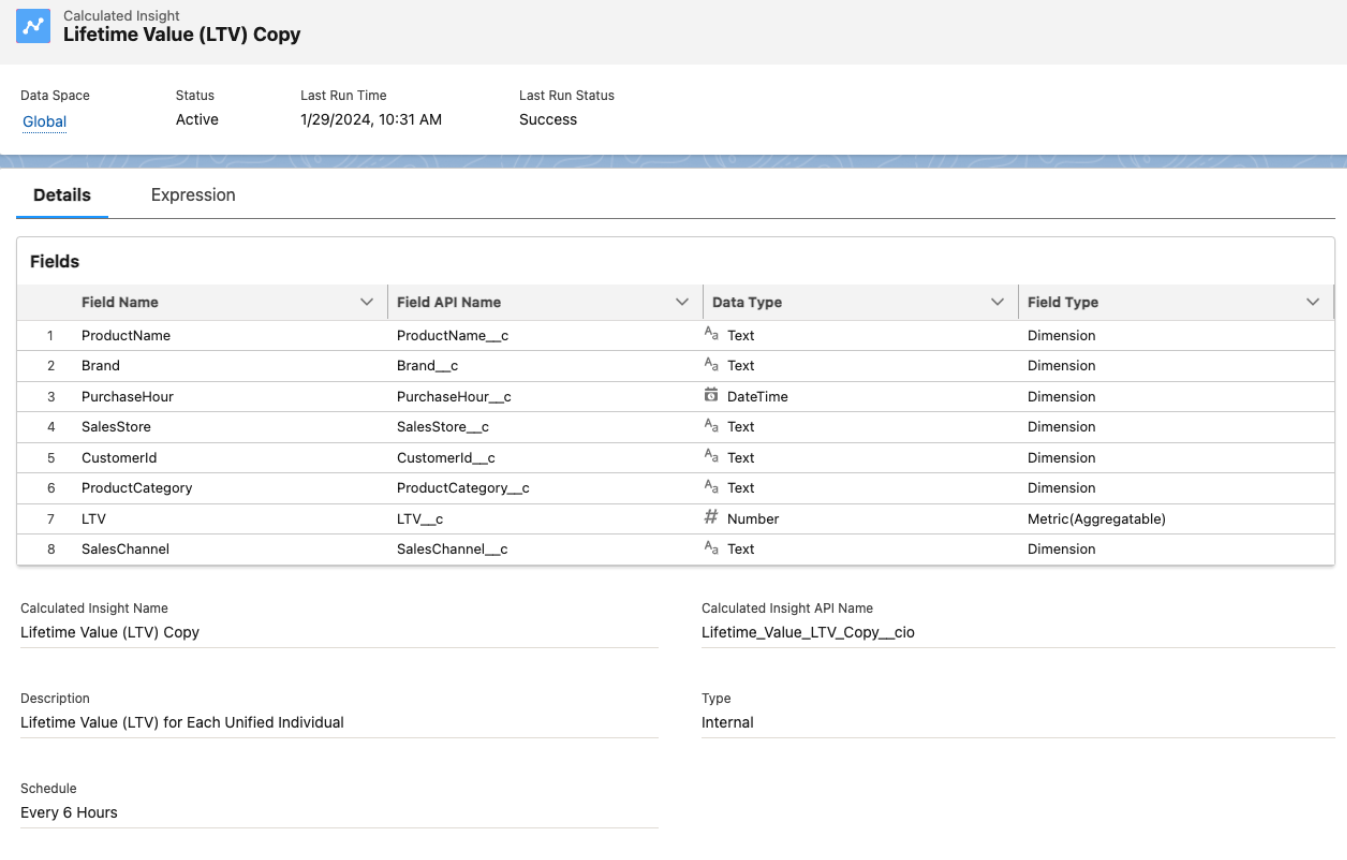This screenshot has width=1347, height=860.
Task: Click the Text type icon in ProductCategory row
Action: [x=711, y=487]
